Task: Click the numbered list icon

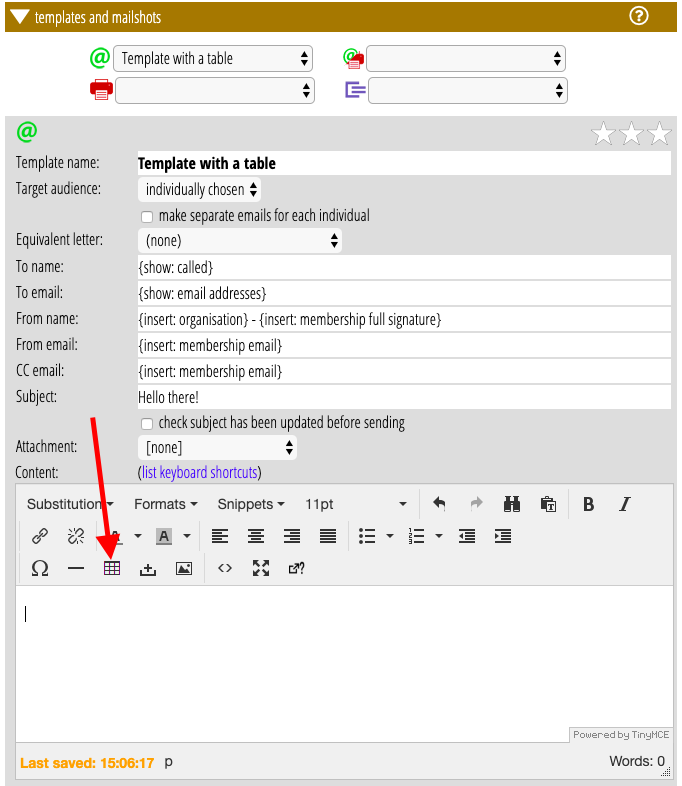Action: coord(416,536)
